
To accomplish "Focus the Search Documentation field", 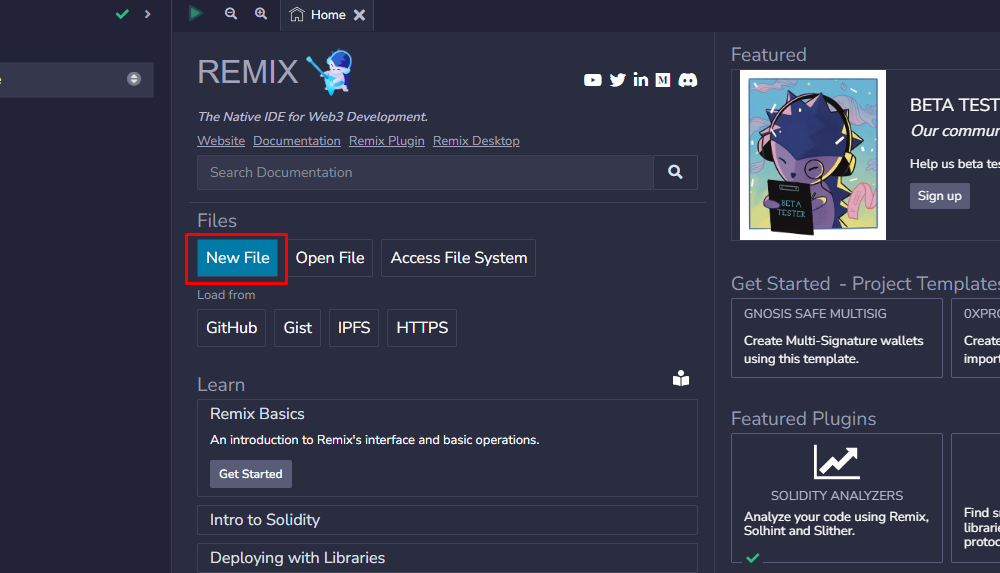I will pos(425,172).
